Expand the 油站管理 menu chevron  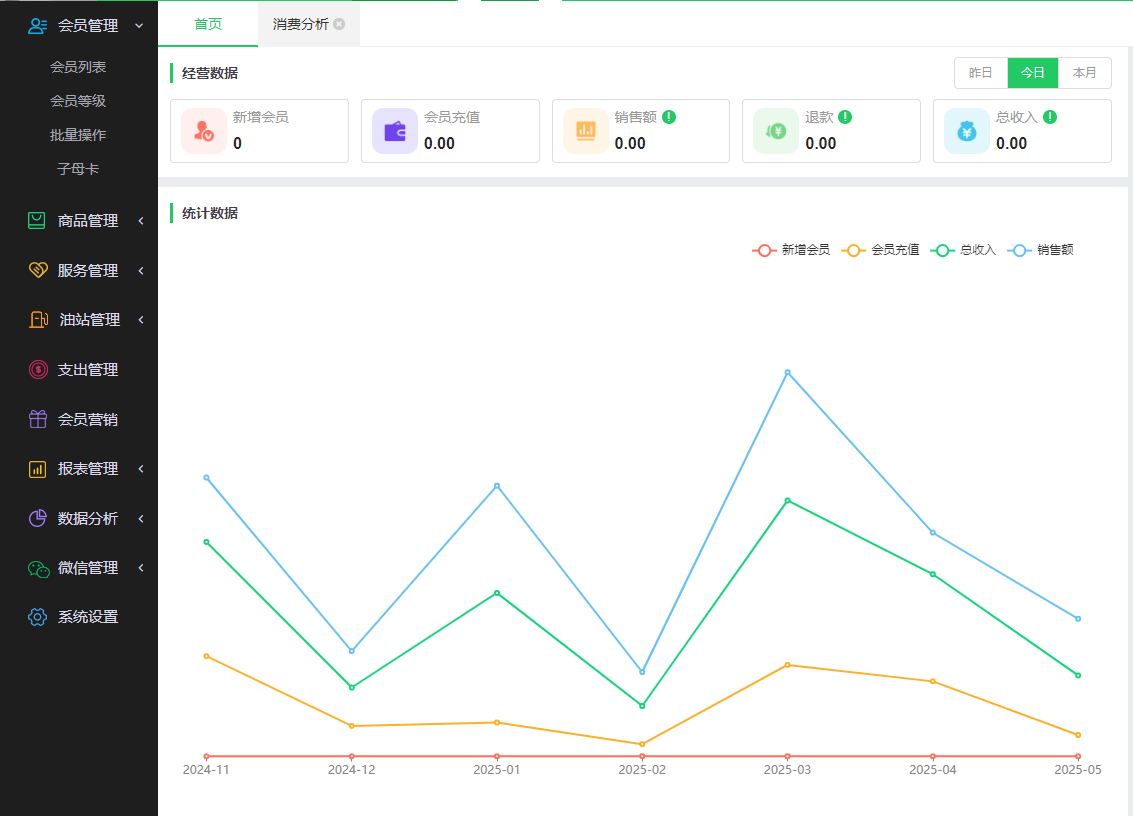[141, 319]
